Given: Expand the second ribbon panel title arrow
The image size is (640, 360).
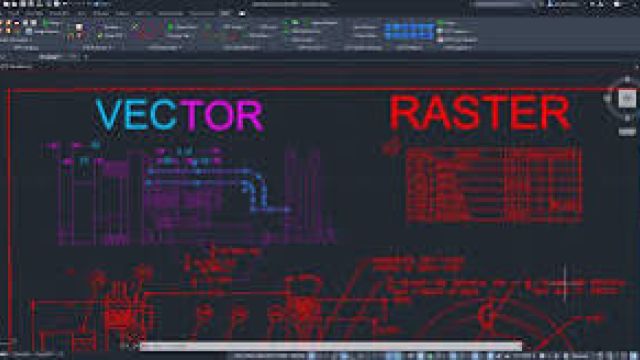Looking at the screenshot, I should [x=111, y=48].
